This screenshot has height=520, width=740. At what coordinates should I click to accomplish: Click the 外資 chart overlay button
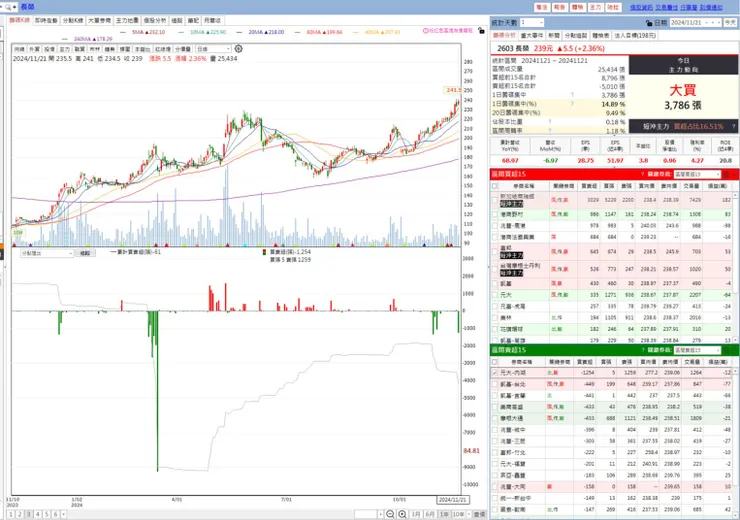pos(34,49)
